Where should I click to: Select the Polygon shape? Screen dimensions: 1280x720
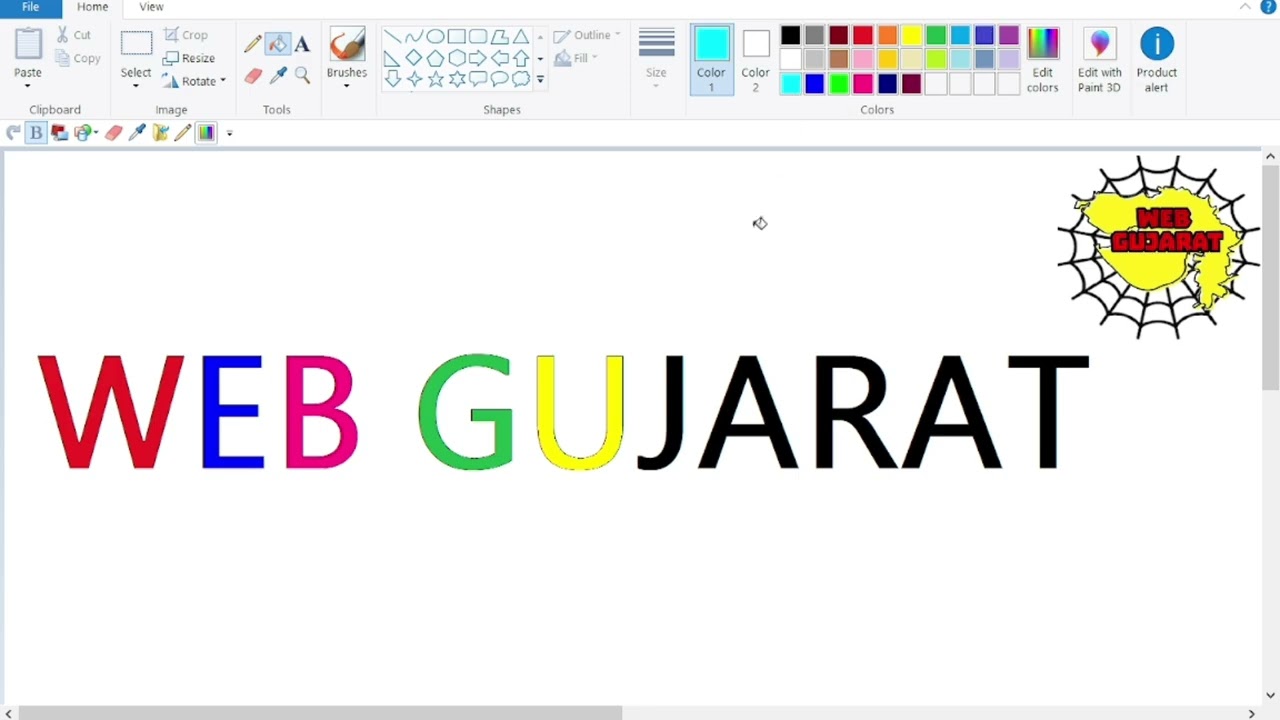pos(500,36)
